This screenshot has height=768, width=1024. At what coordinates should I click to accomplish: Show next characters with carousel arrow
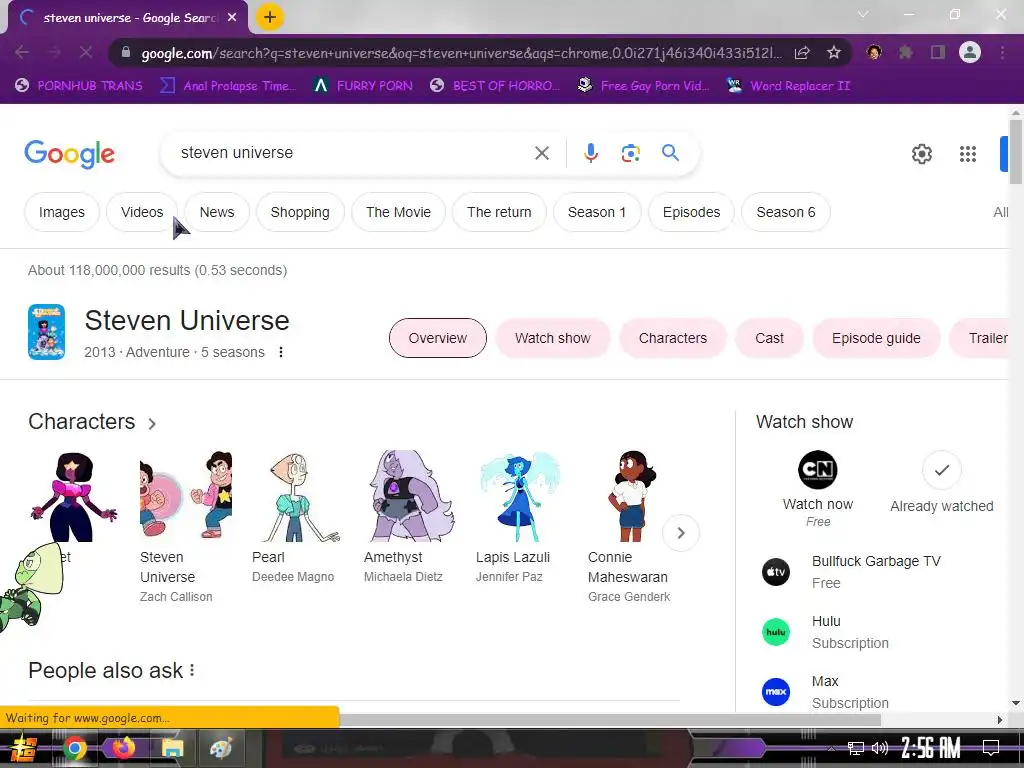(680, 533)
